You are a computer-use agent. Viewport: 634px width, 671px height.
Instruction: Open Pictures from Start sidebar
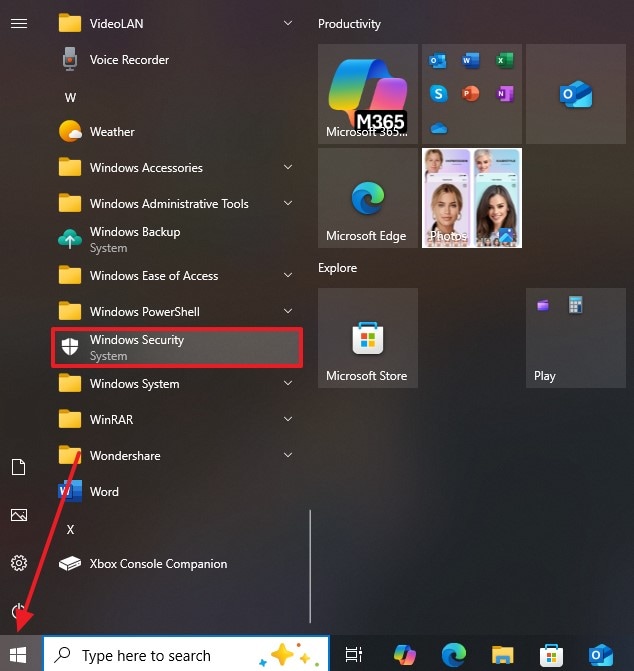click(x=18, y=515)
